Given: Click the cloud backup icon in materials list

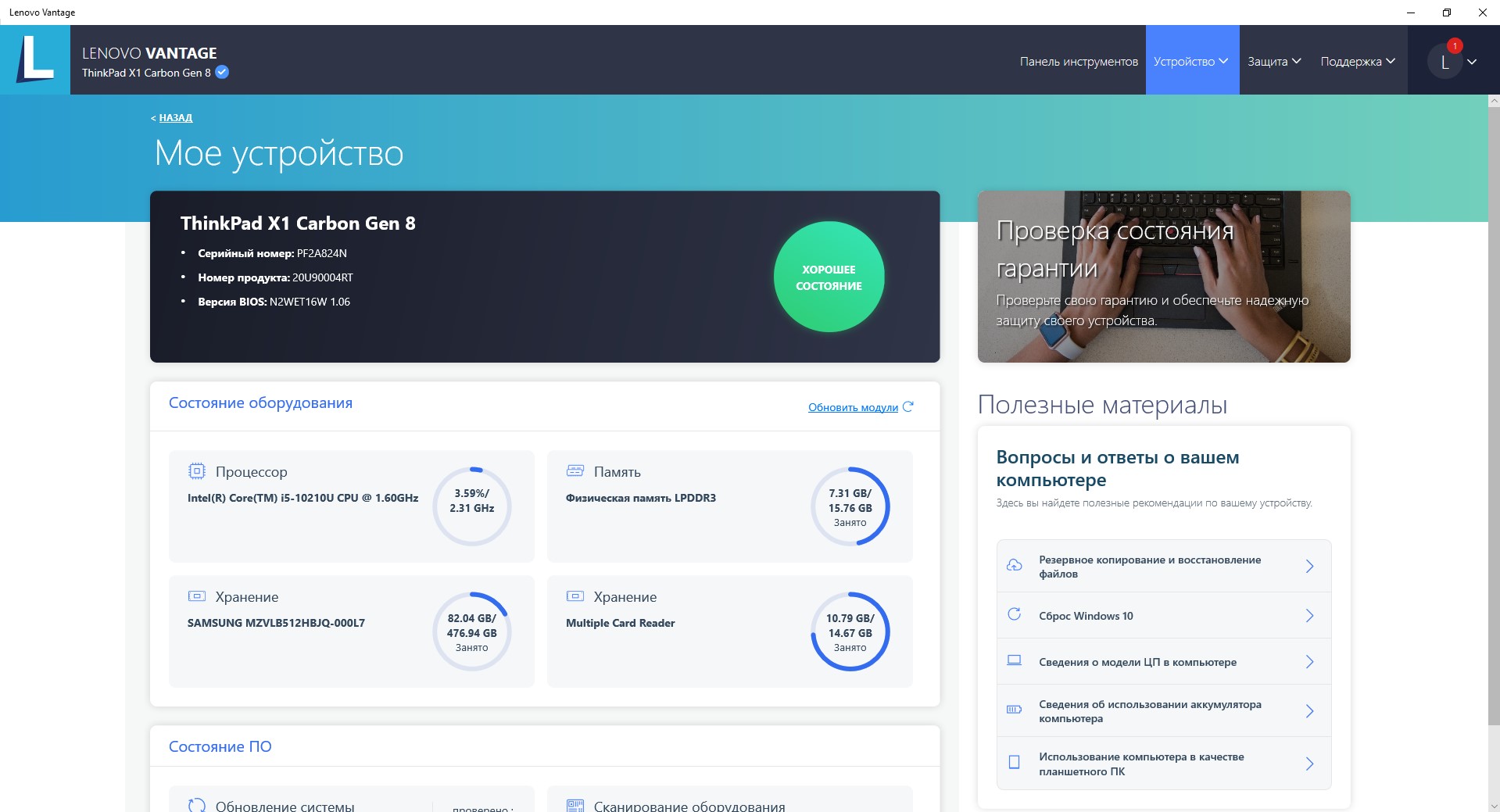Looking at the screenshot, I should click(x=1014, y=566).
